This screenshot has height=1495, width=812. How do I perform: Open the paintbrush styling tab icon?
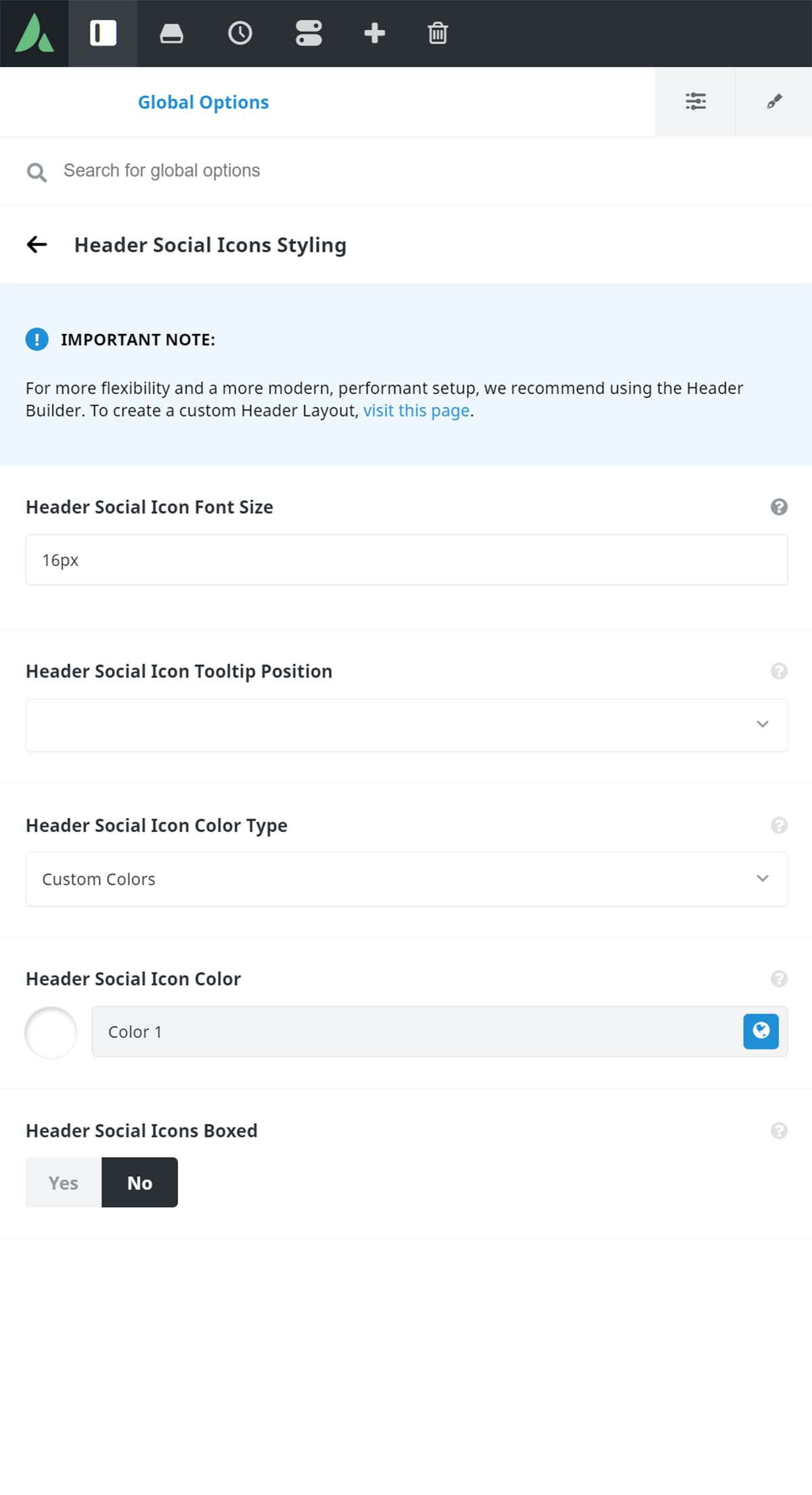[774, 102]
